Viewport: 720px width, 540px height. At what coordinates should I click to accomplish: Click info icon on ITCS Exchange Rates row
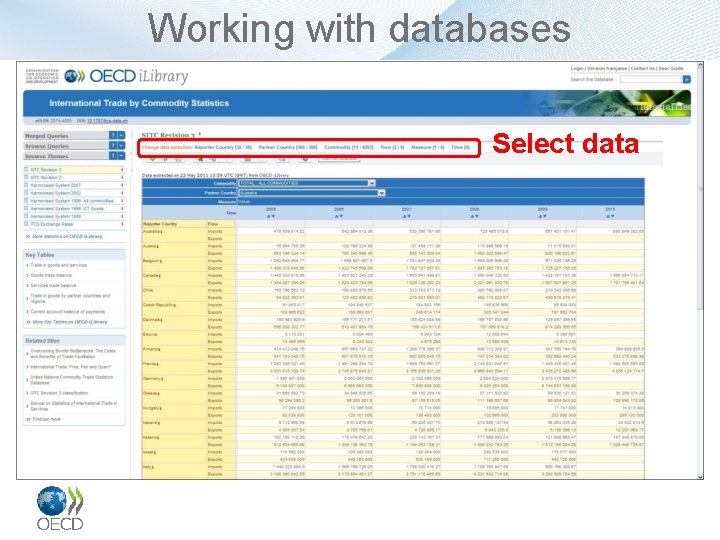122,224
